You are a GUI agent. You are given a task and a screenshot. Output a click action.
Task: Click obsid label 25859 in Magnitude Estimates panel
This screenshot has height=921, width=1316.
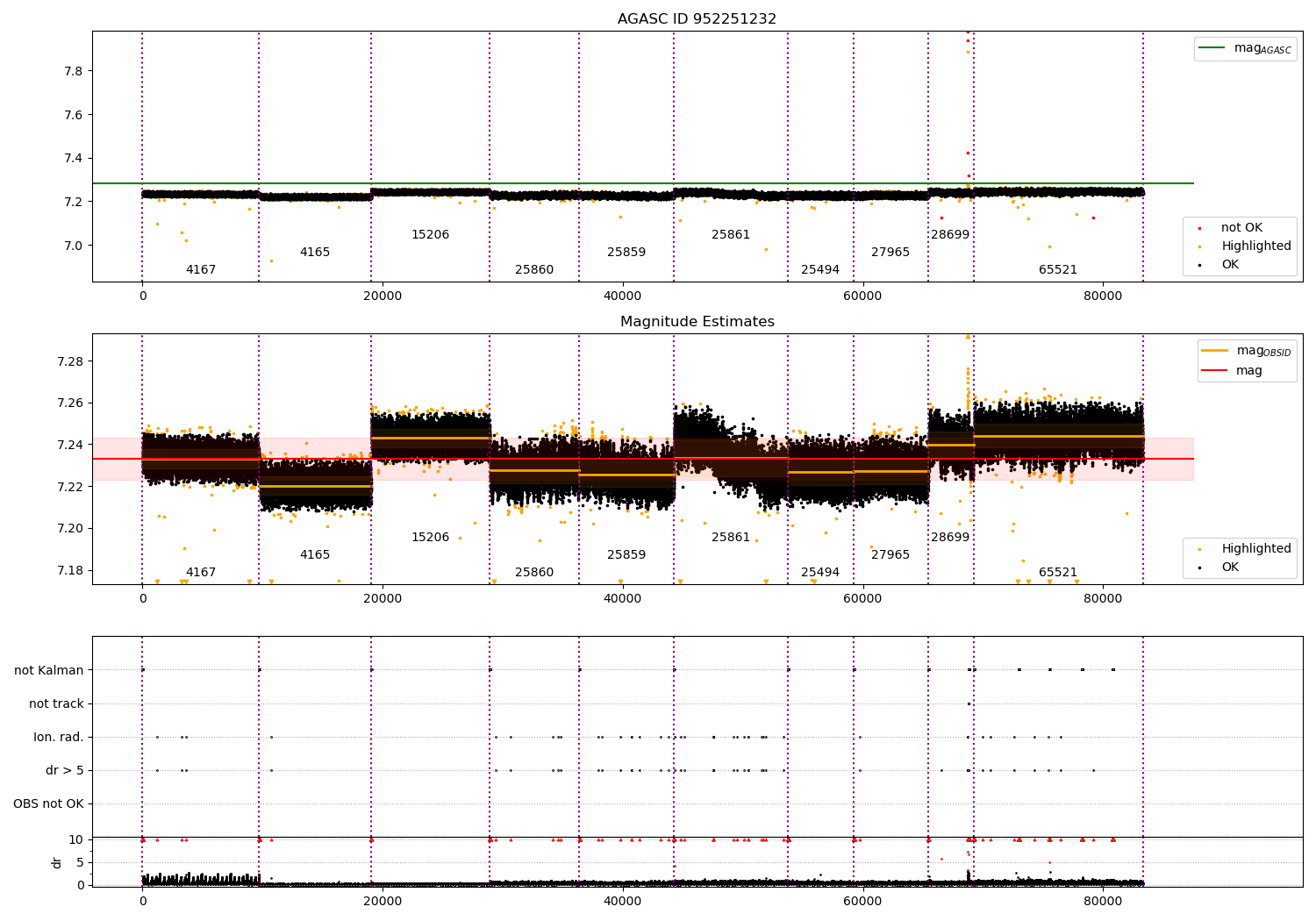pyautogui.click(x=626, y=555)
